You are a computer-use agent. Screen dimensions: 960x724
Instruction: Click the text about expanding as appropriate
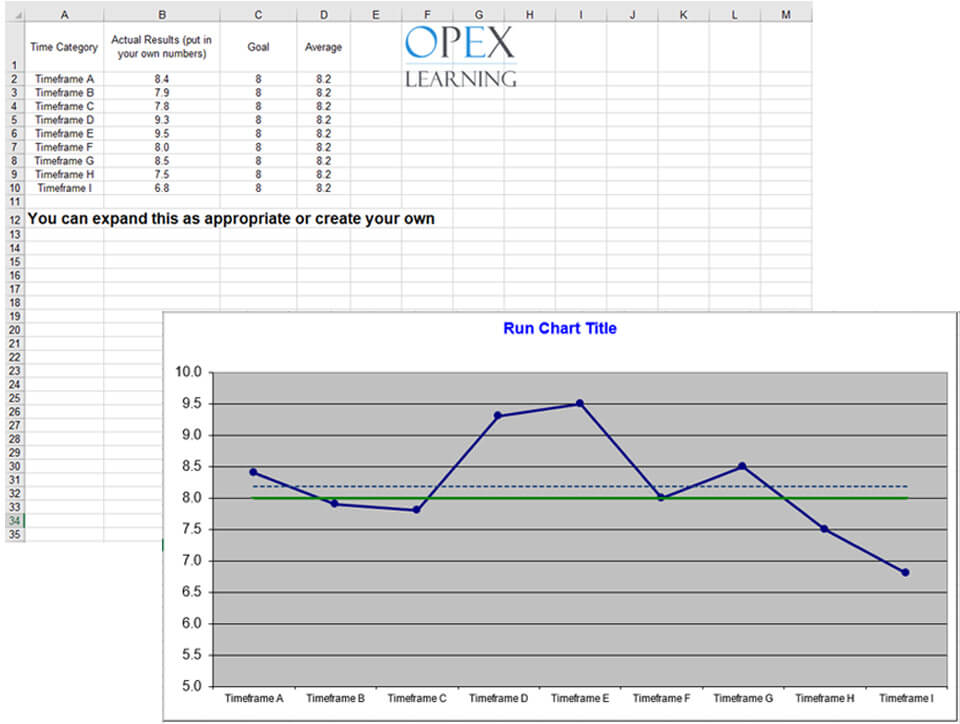[x=232, y=218]
